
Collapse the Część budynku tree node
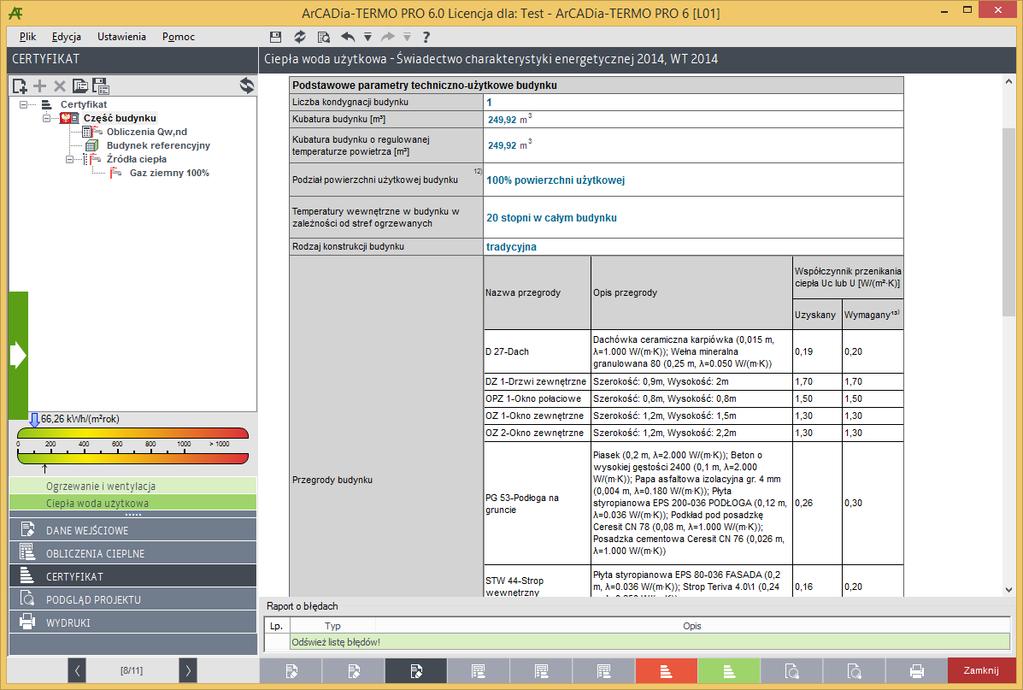point(47,118)
